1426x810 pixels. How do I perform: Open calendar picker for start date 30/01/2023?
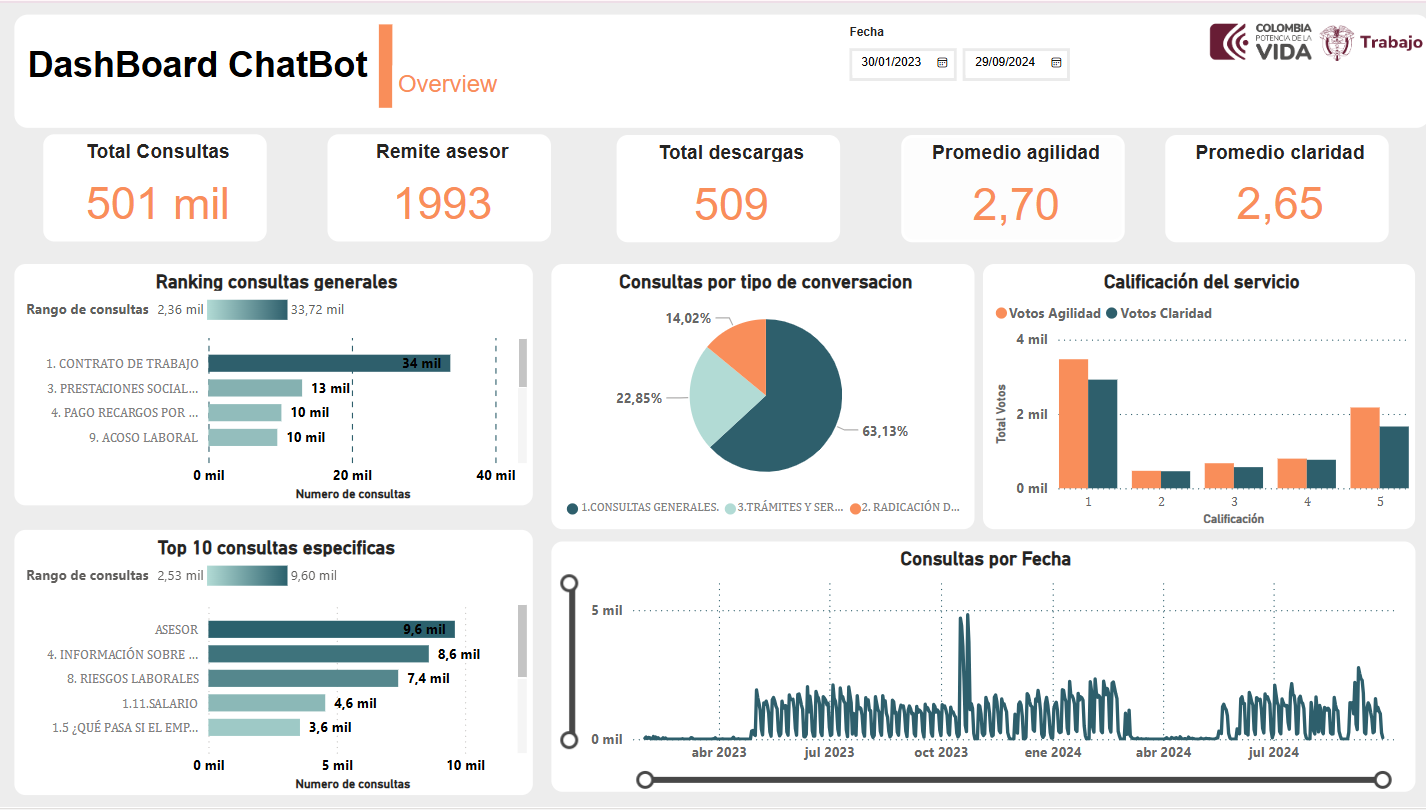(x=942, y=62)
